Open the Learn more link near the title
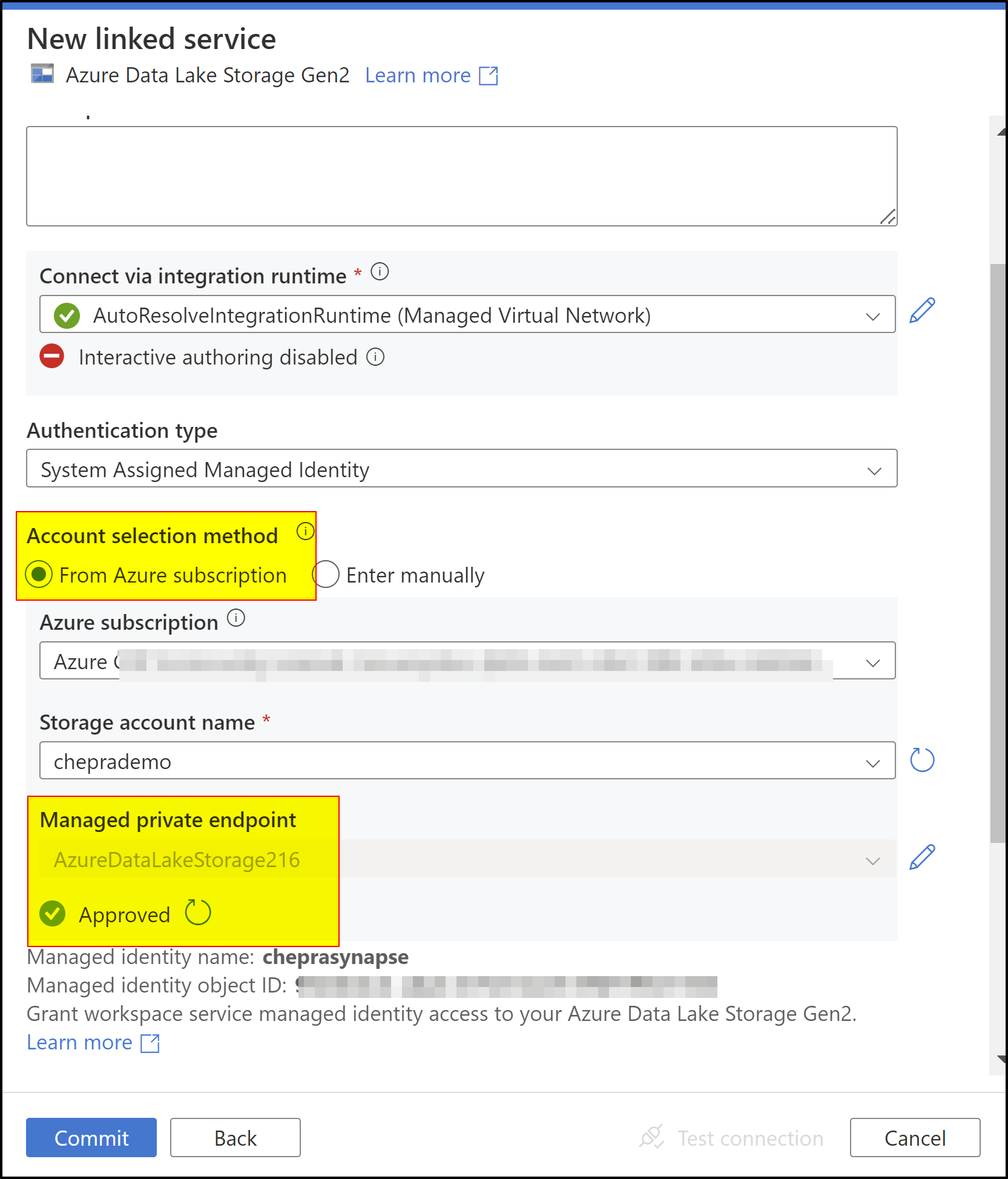The height and width of the screenshot is (1179, 1008). click(x=418, y=75)
